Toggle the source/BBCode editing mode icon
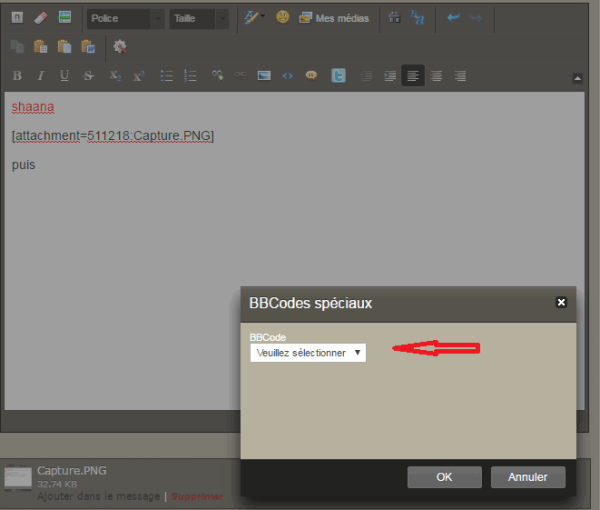 tap(17, 17)
